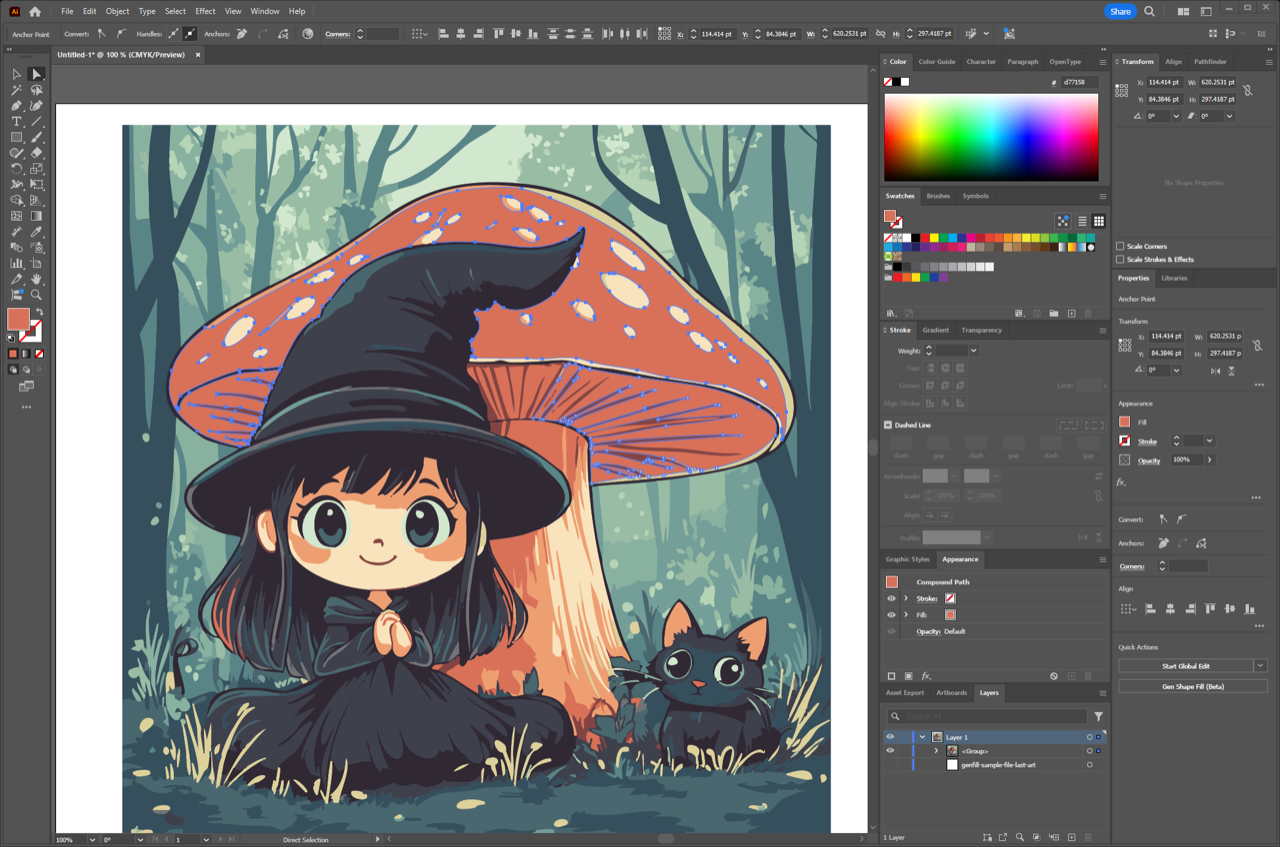Open the Effect menu
The image size is (1280, 847).
[x=205, y=11]
